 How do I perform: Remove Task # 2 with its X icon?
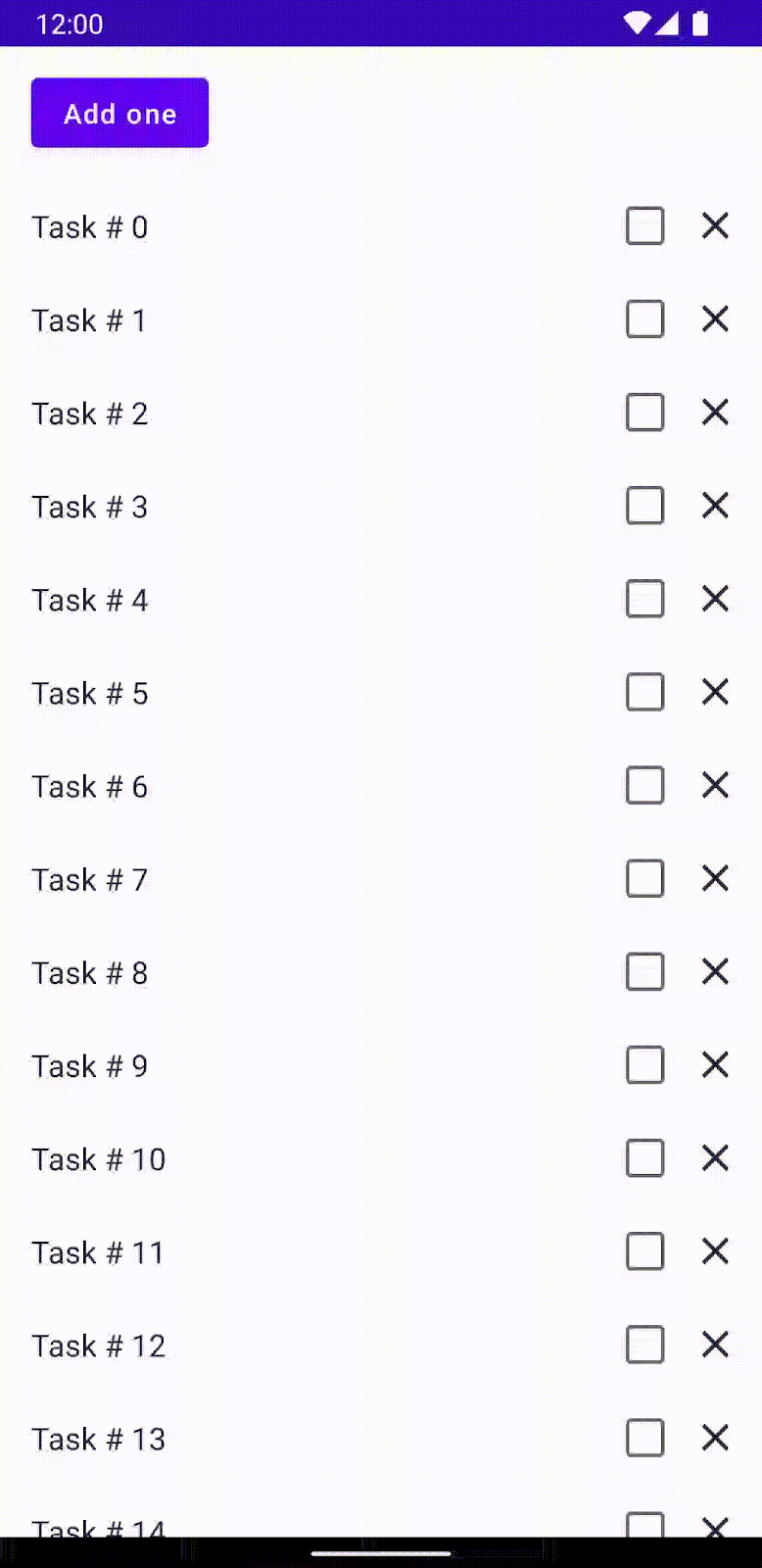click(715, 413)
